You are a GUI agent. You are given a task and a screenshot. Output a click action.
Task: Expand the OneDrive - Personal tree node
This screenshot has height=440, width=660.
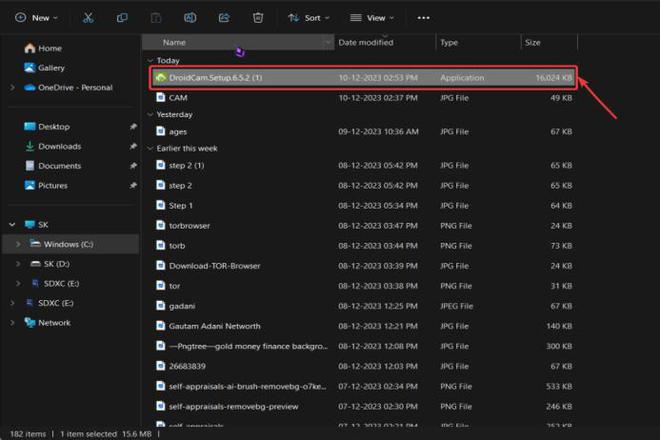(x=12, y=87)
